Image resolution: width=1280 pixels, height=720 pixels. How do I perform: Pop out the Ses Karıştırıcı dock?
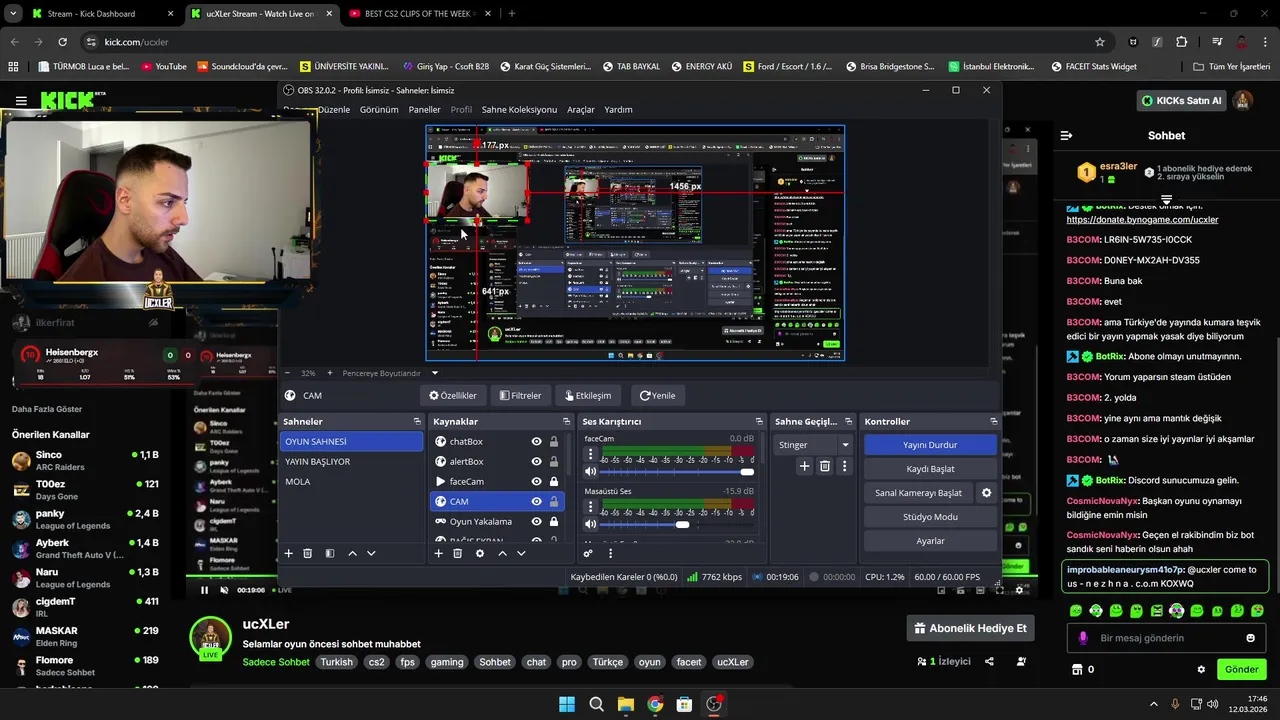pos(759,421)
